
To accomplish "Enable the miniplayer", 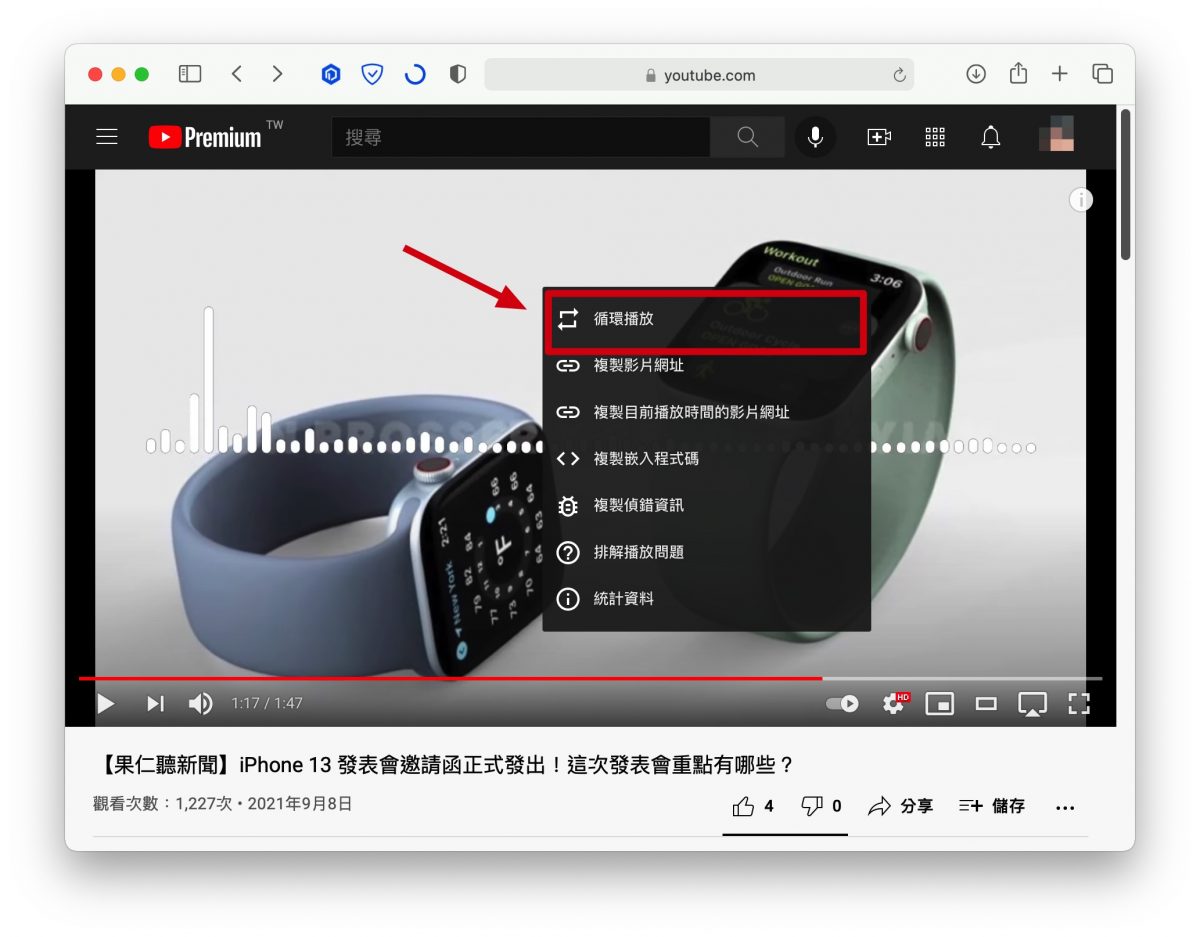I will pyautogui.click(x=940, y=704).
